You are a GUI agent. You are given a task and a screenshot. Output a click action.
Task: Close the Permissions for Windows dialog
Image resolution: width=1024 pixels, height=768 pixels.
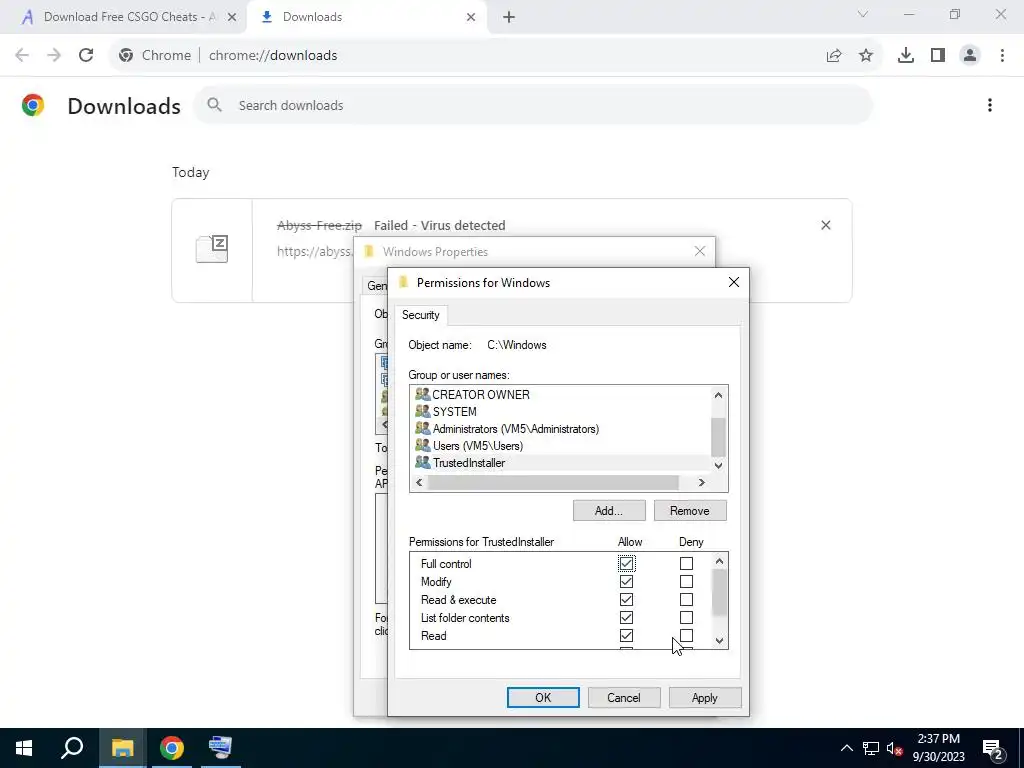click(x=734, y=282)
